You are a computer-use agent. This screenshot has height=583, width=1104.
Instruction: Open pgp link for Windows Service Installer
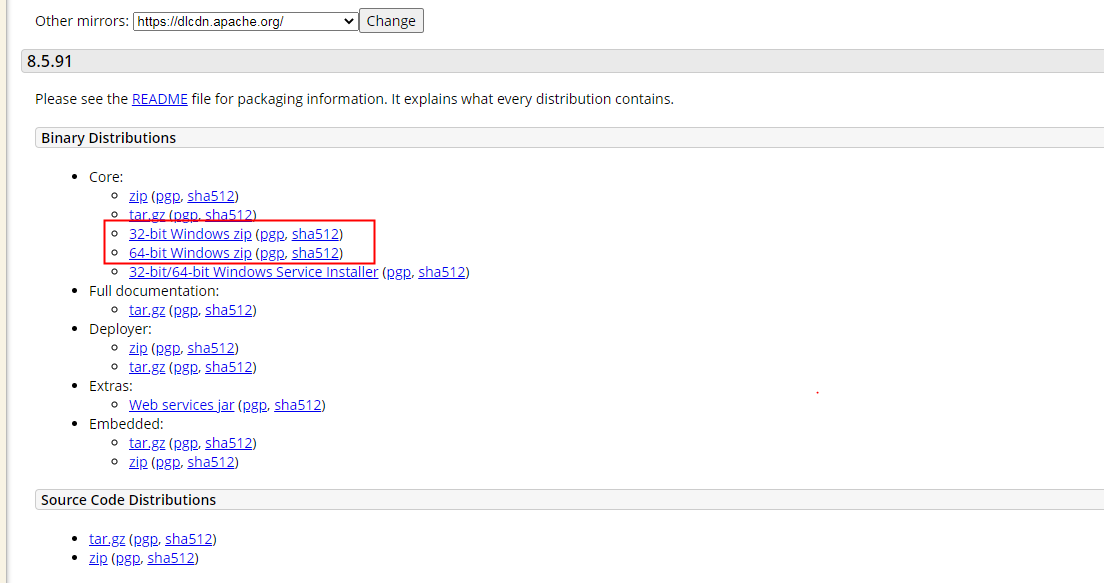[x=398, y=272]
